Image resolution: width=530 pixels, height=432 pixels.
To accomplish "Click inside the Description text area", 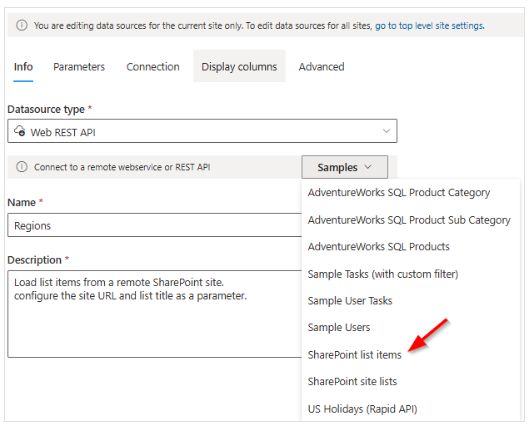I will point(154,314).
